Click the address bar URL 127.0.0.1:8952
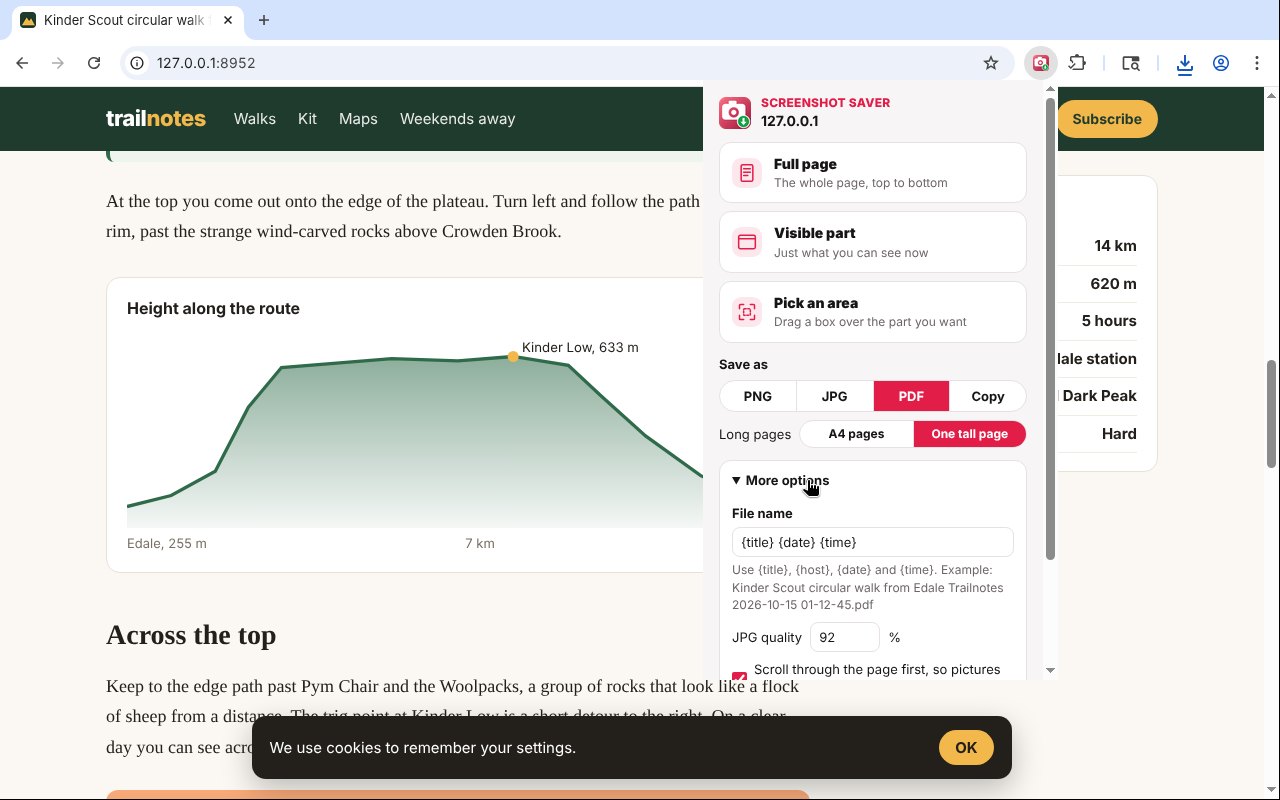This screenshot has height=800, width=1280. click(x=206, y=63)
